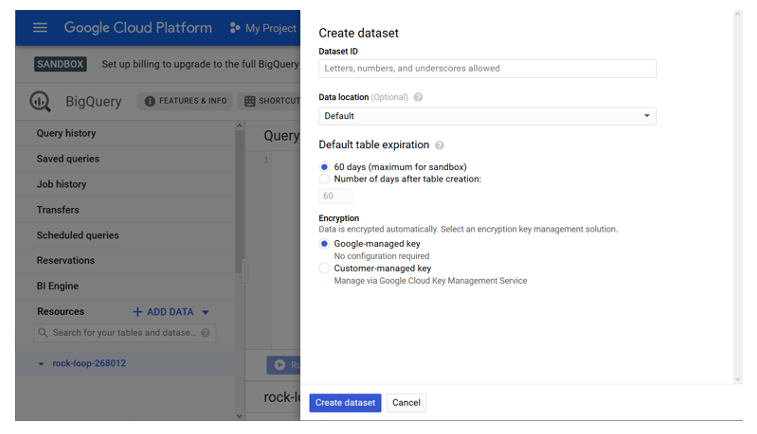Click the left panel scroll up arrow
The image size is (757, 434).
click(239, 126)
